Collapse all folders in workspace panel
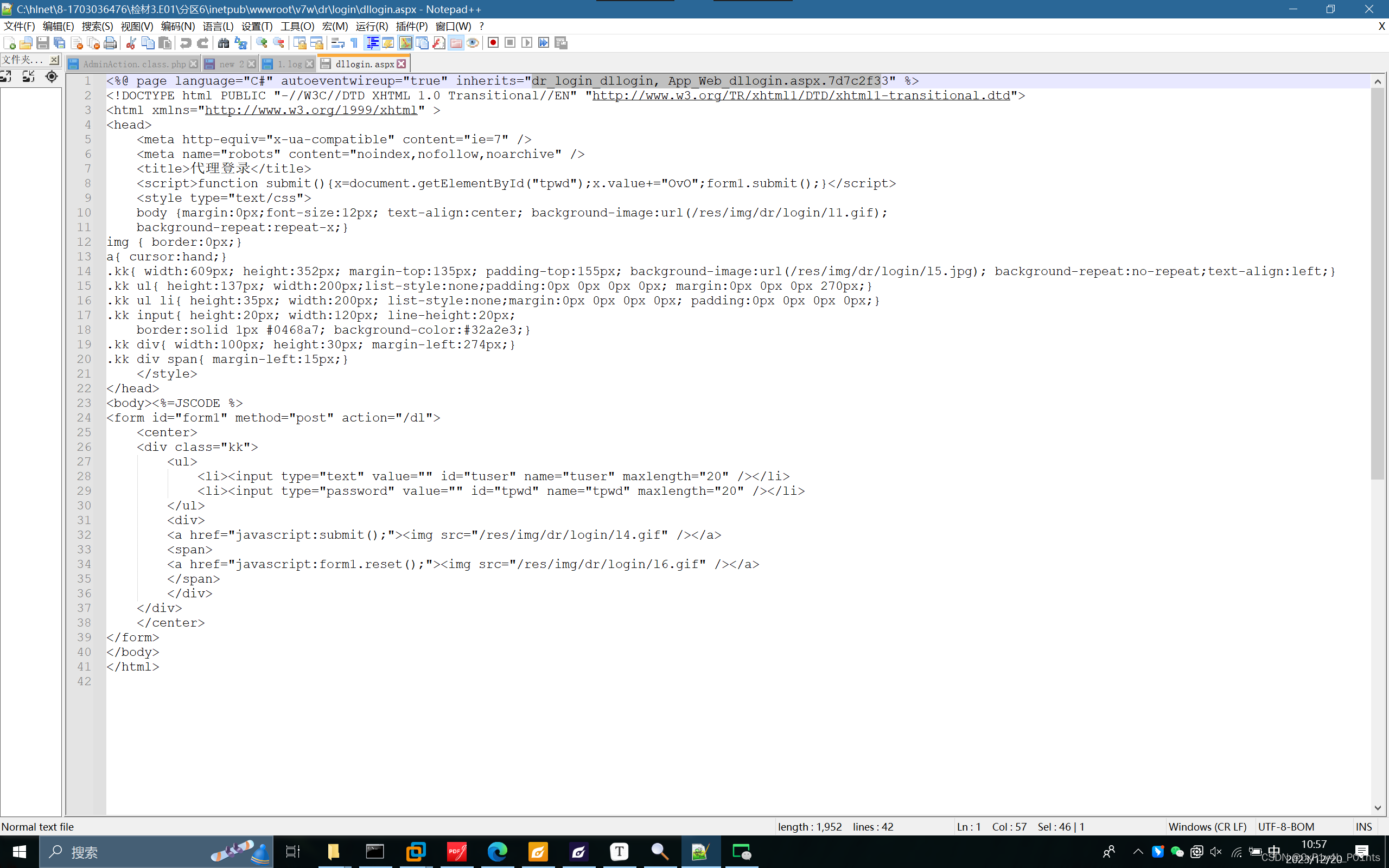Screen dimensions: 1389x868 point(28,77)
